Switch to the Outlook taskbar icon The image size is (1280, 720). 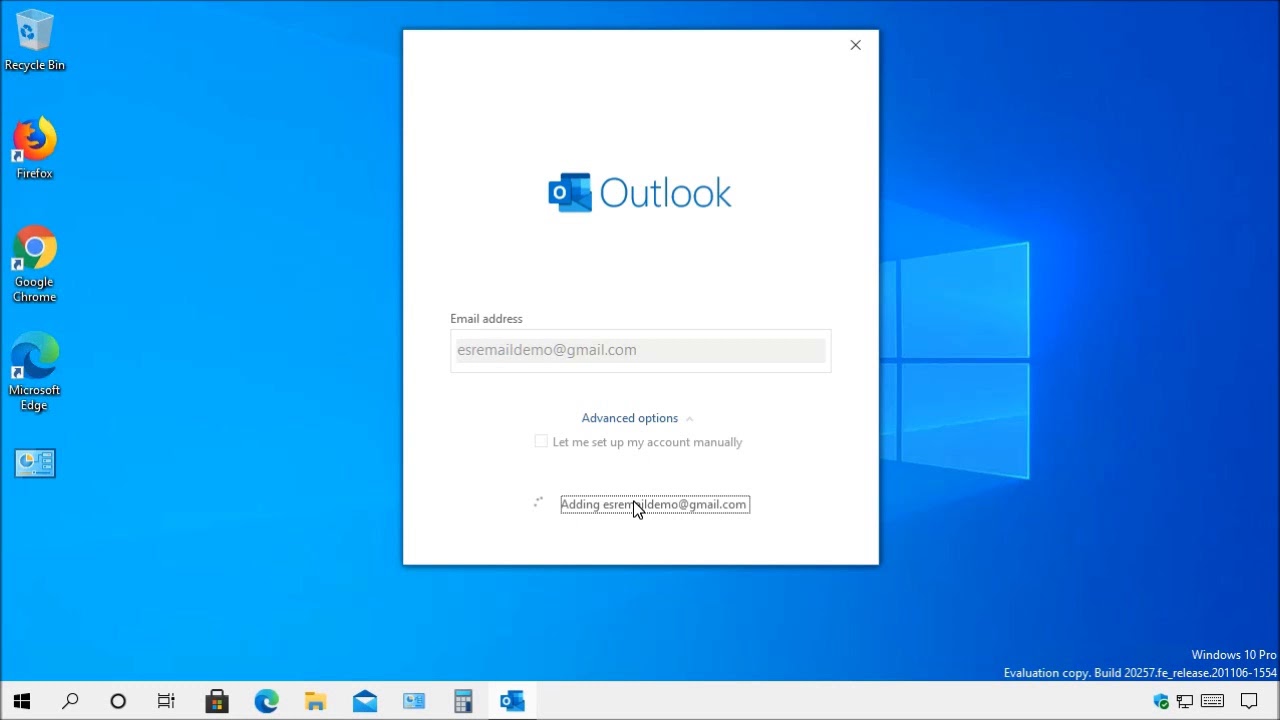point(512,701)
